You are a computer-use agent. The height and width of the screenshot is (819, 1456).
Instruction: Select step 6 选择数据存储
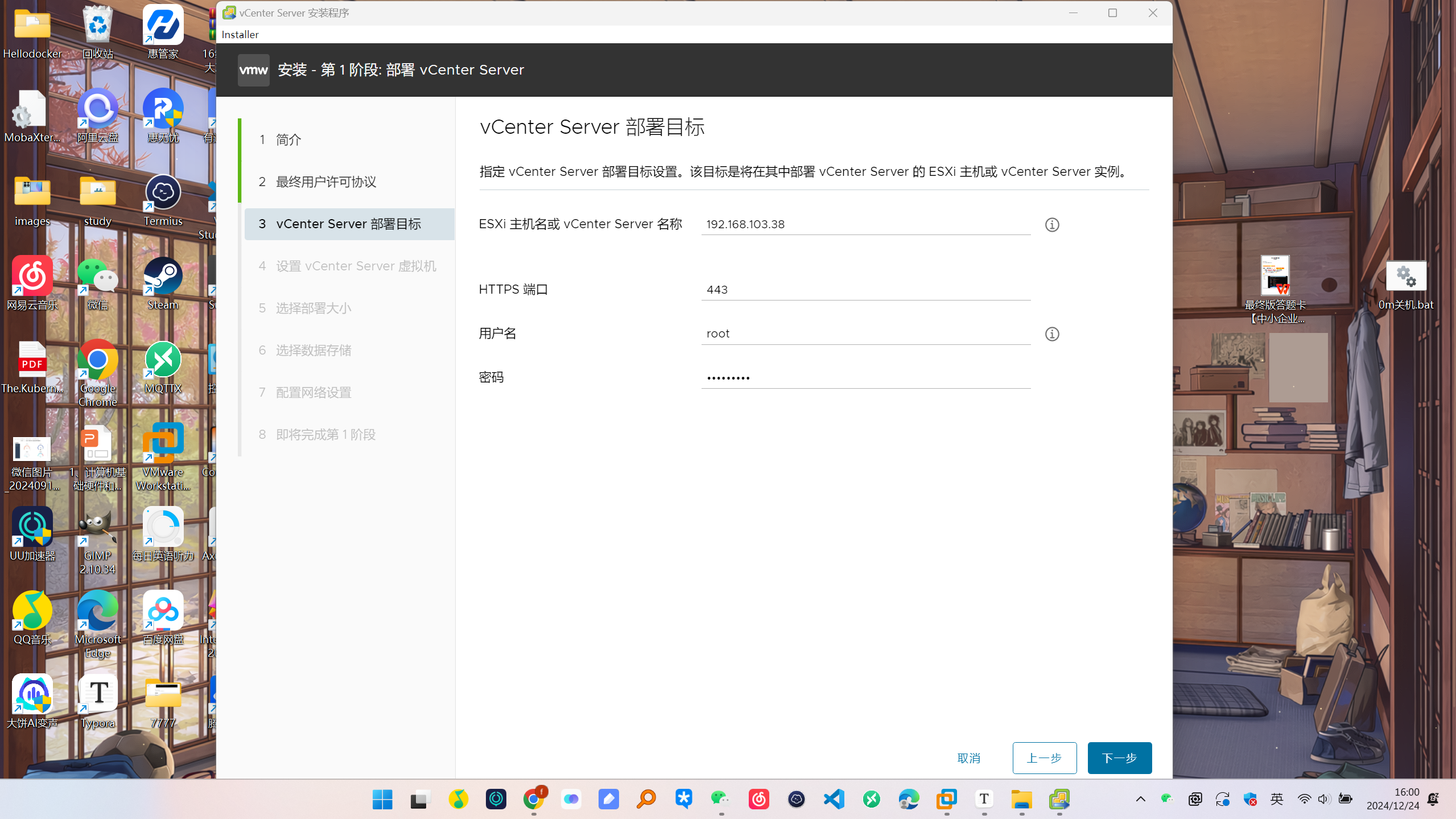349,350
